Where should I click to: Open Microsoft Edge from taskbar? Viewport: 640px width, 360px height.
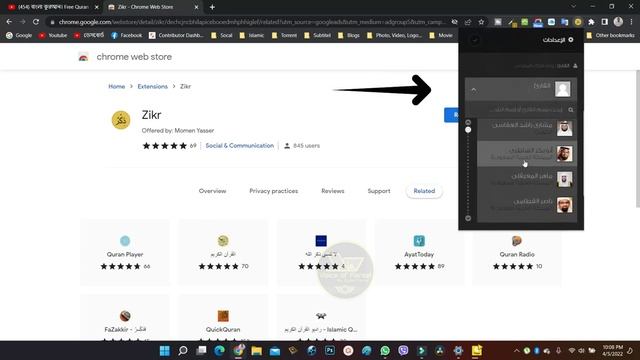pyautogui.click(x=220, y=351)
